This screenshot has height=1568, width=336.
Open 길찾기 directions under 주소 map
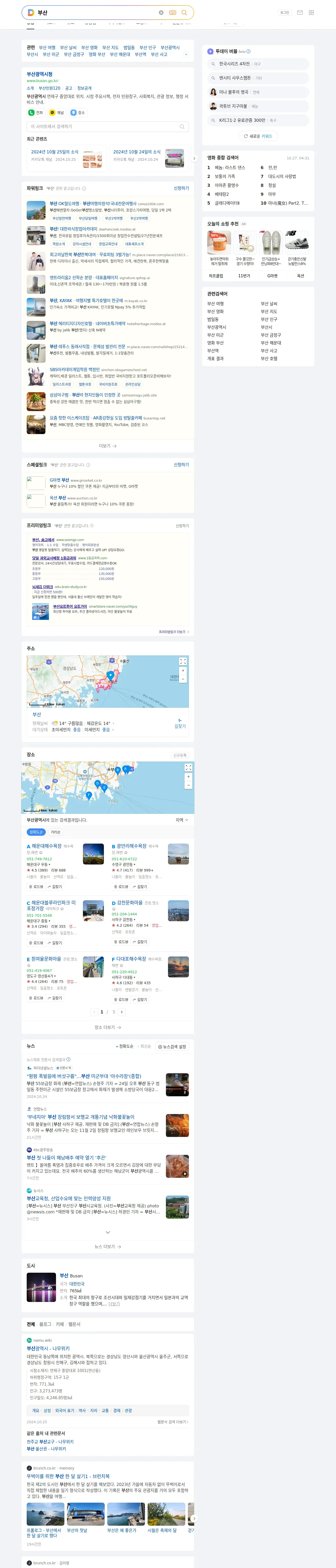click(x=180, y=723)
